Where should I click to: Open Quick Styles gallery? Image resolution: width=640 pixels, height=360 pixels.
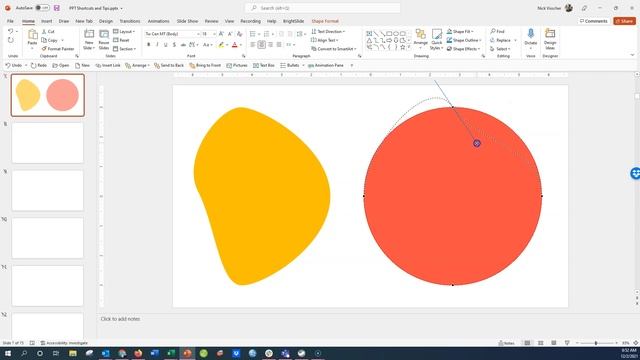click(x=436, y=39)
